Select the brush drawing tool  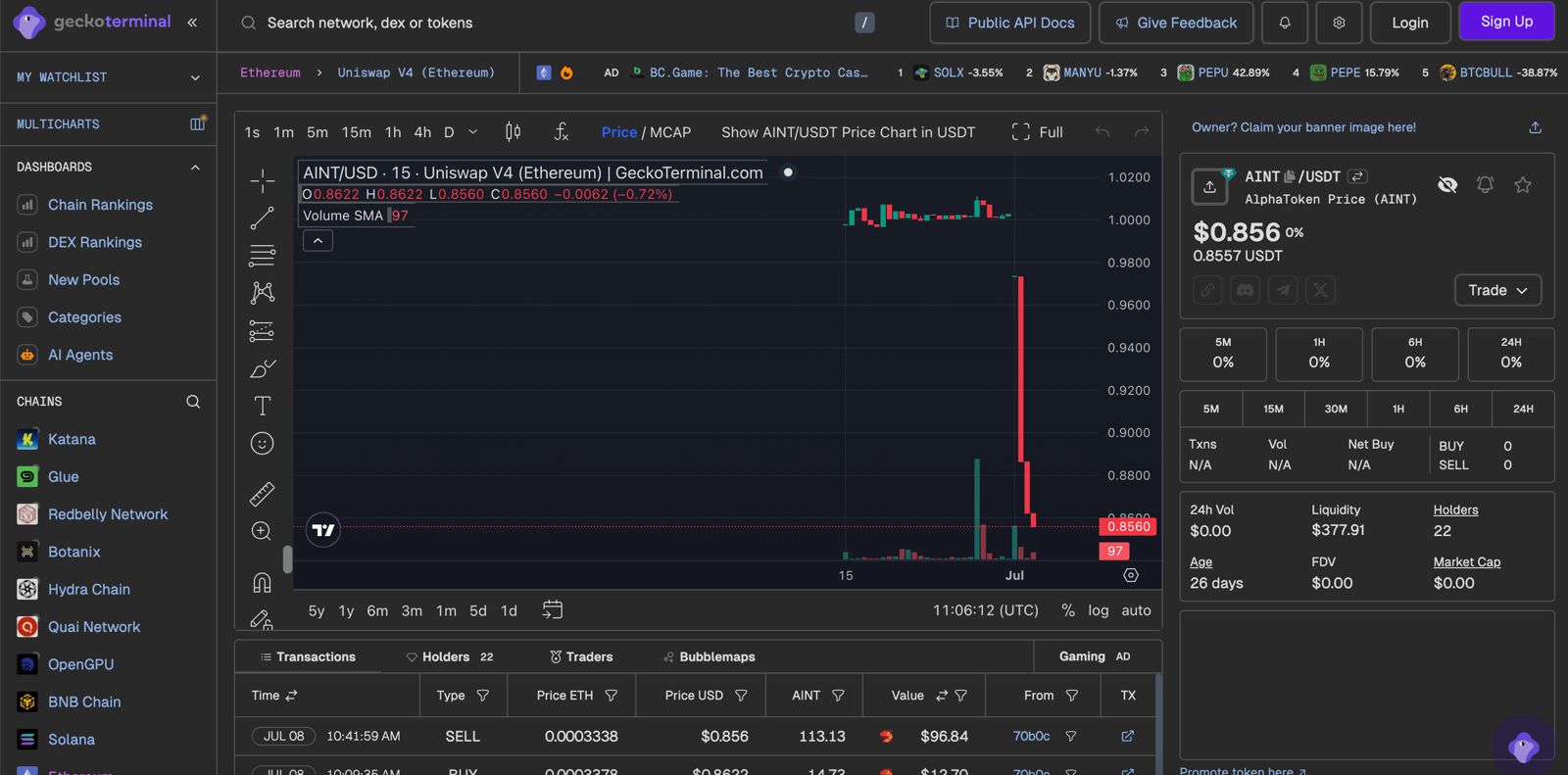click(263, 368)
